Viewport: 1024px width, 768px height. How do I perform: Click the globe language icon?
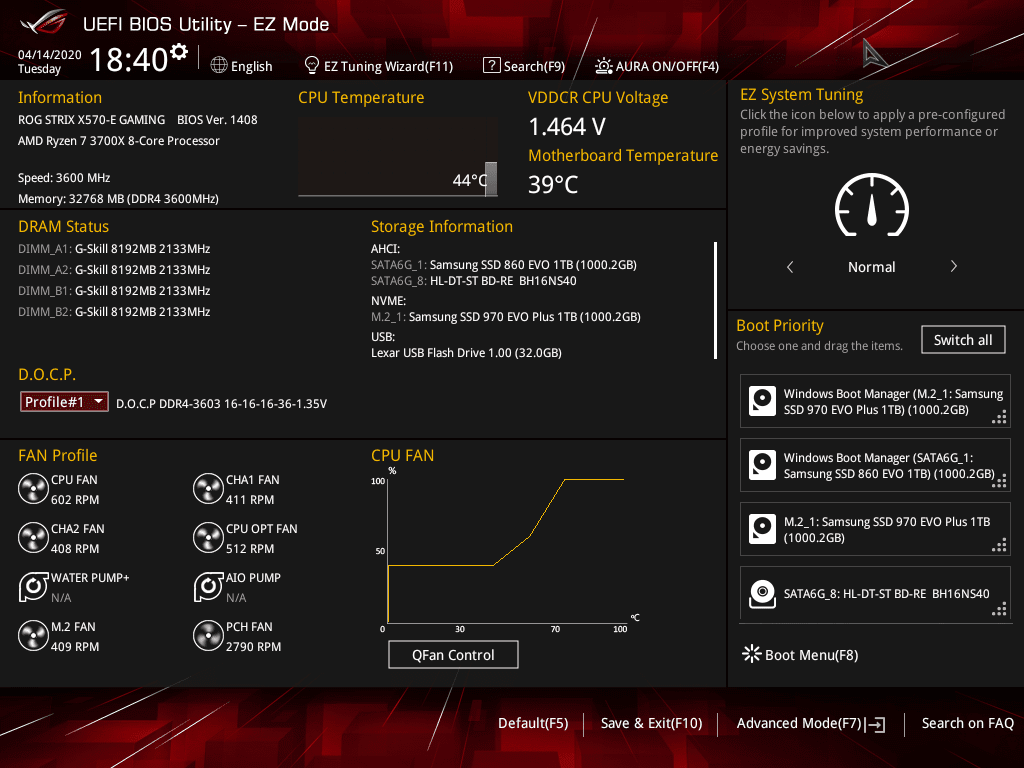coord(219,65)
